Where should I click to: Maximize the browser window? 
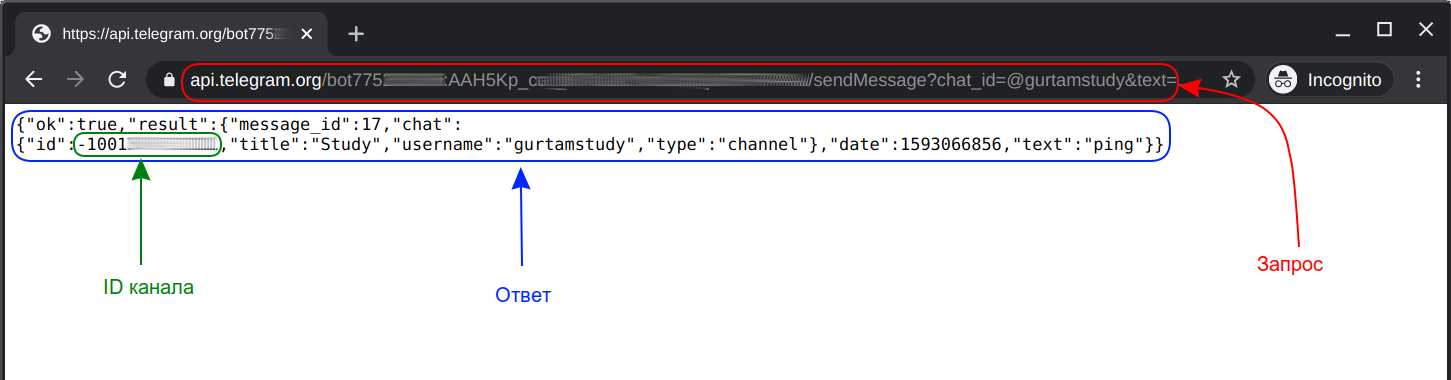(x=1384, y=30)
